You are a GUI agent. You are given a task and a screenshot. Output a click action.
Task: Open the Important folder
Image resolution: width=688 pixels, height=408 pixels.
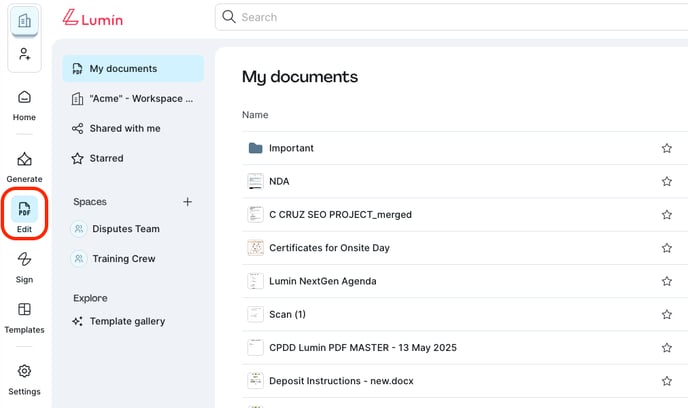[x=291, y=148]
